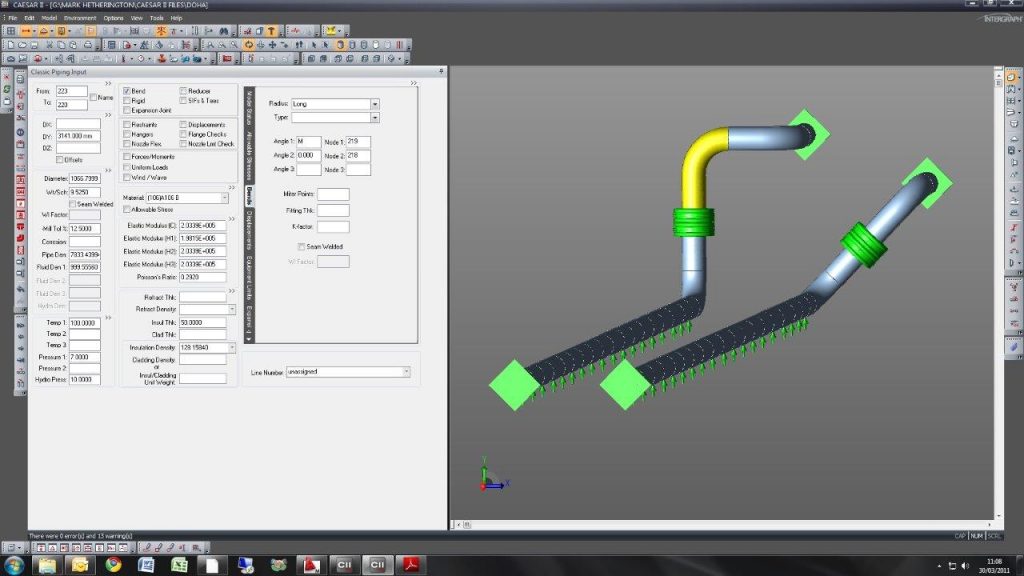Click the Save disk icon

(35, 45)
